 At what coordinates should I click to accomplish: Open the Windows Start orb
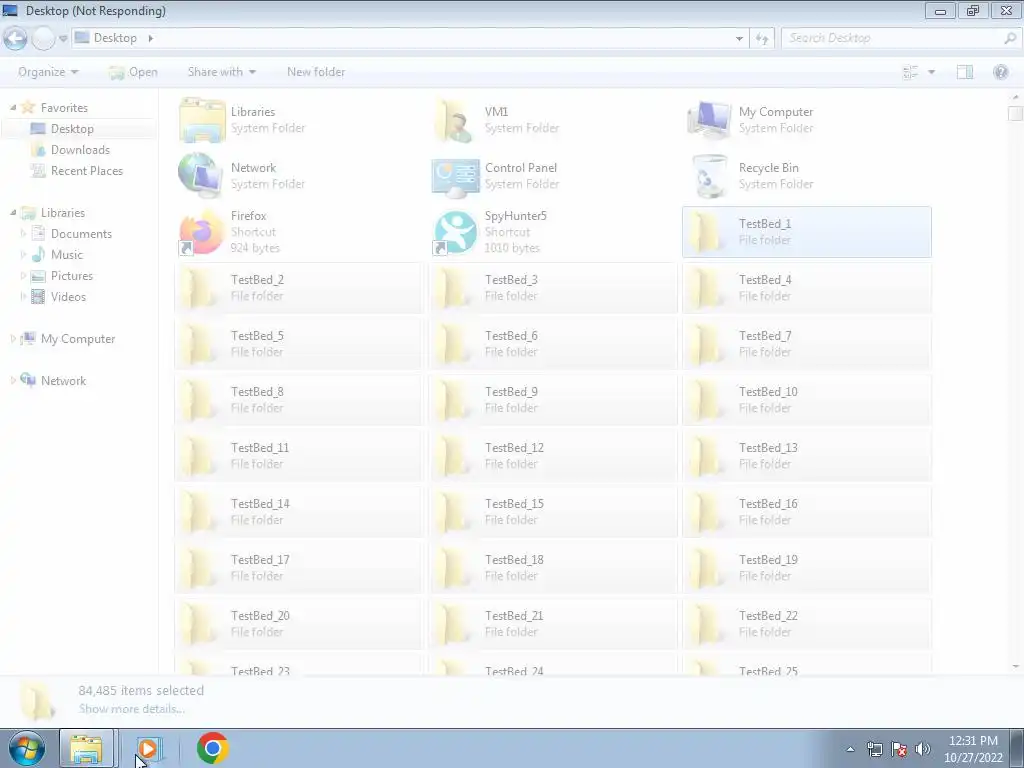[27, 748]
